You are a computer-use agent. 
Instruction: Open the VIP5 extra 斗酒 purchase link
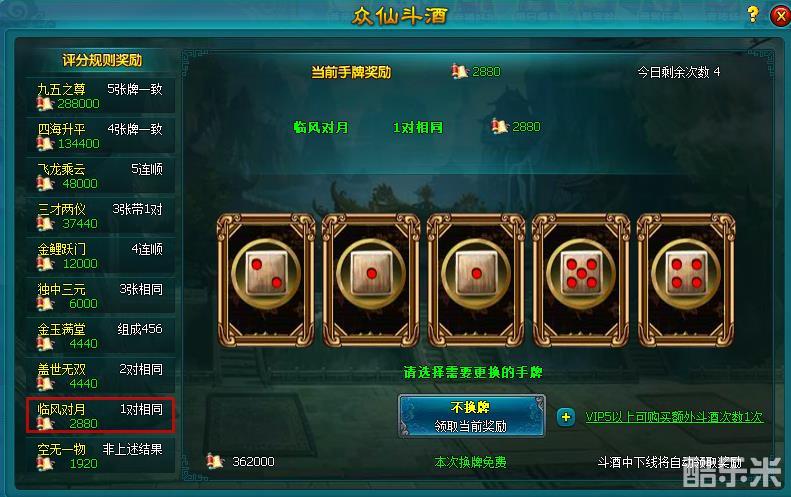(x=674, y=417)
